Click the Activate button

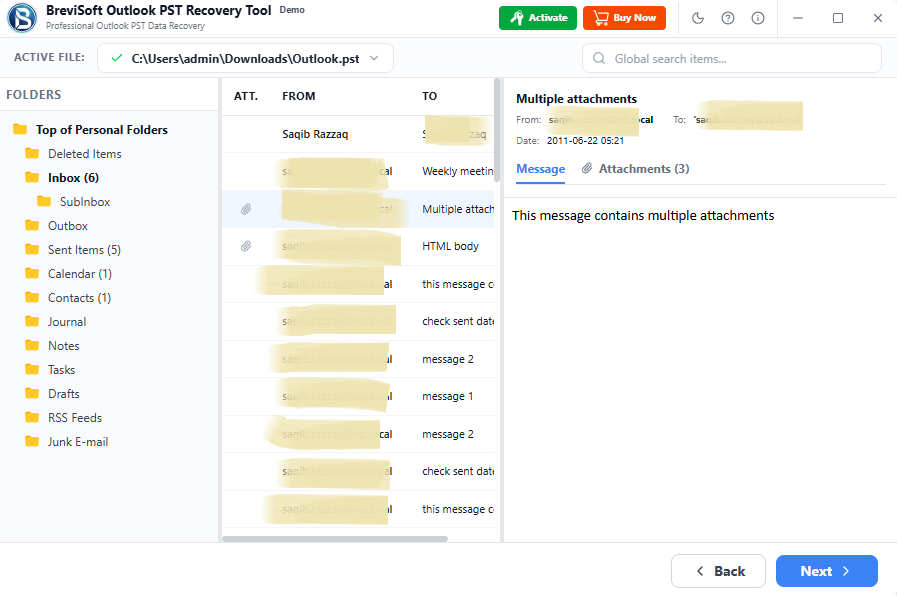538,18
